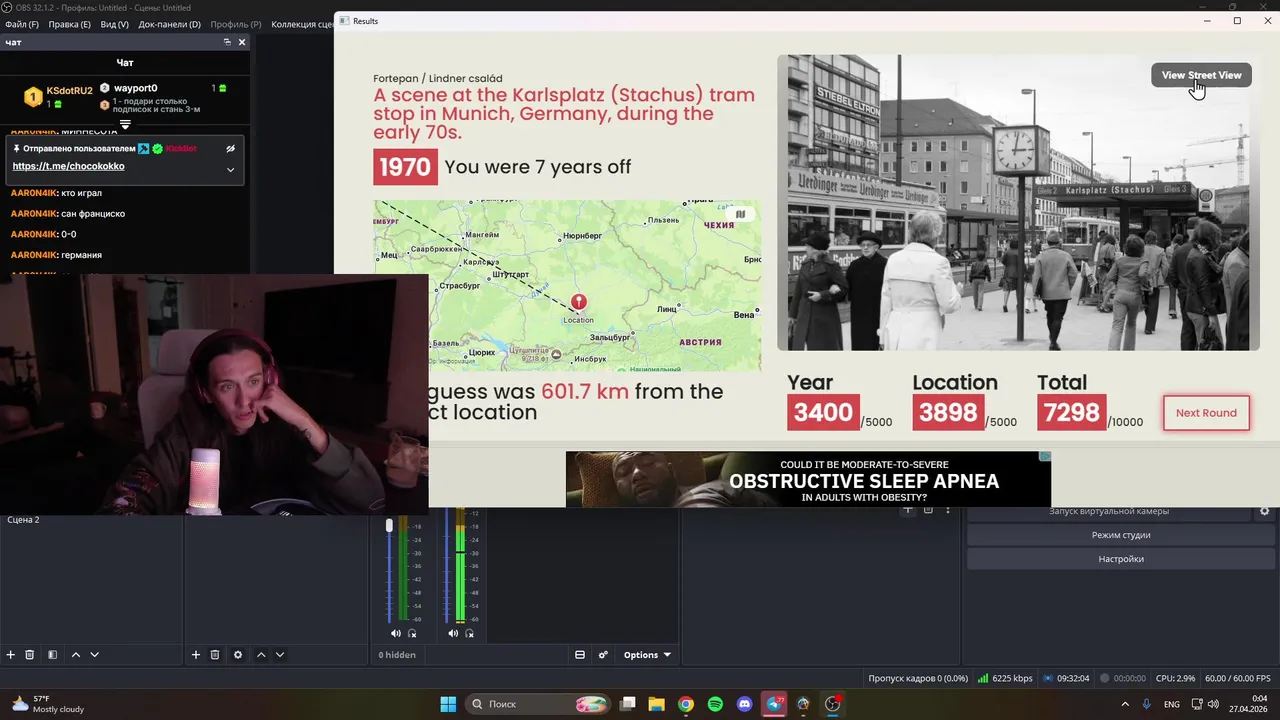Screen dimensions: 1280x720
Task: Move scene down with arrow in Scenes panel
Action: pyautogui.click(x=94, y=655)
